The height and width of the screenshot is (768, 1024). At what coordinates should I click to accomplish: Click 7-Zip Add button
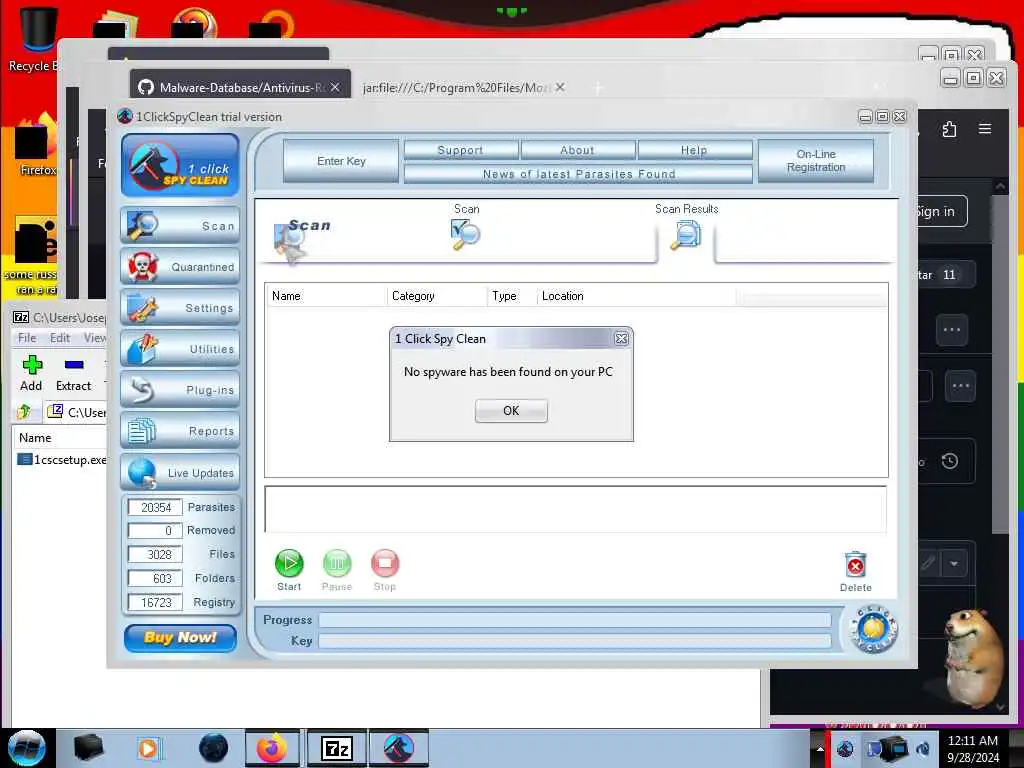(x=31, y=374)
